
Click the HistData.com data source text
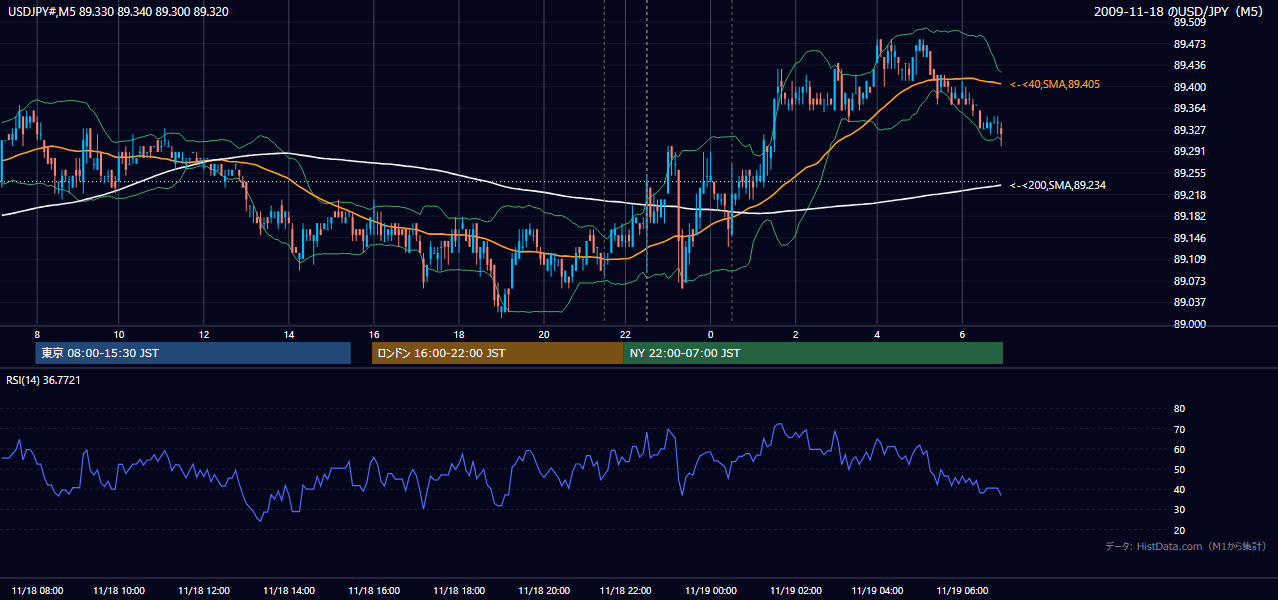[x=1186, y=547]
